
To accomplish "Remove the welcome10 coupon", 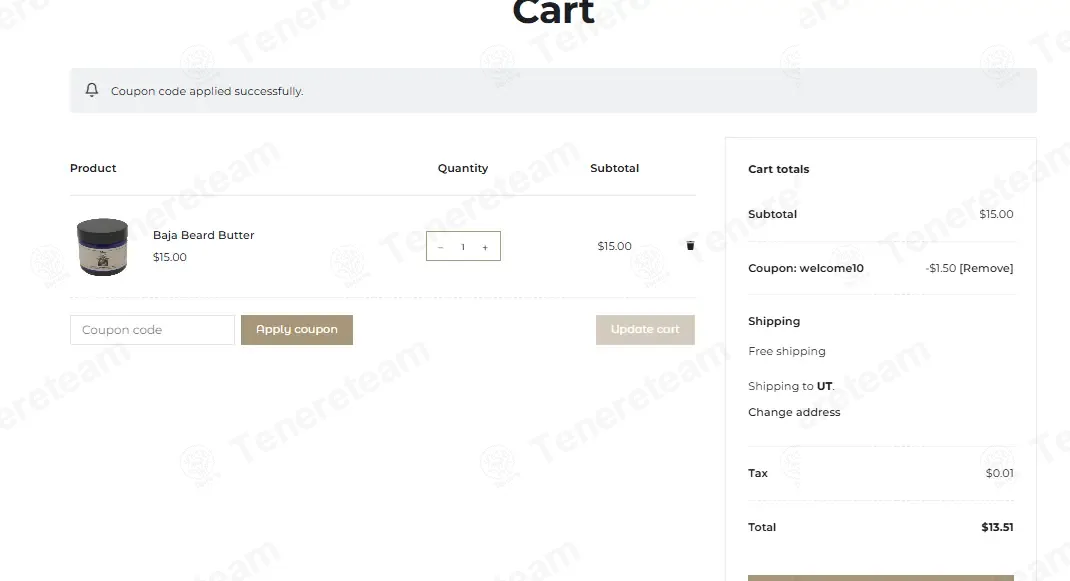I will (x=986, y=268).
